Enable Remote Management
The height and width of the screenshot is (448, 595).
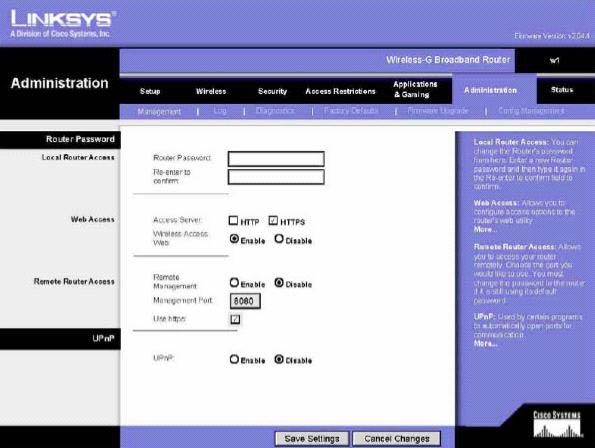point(234,283)
